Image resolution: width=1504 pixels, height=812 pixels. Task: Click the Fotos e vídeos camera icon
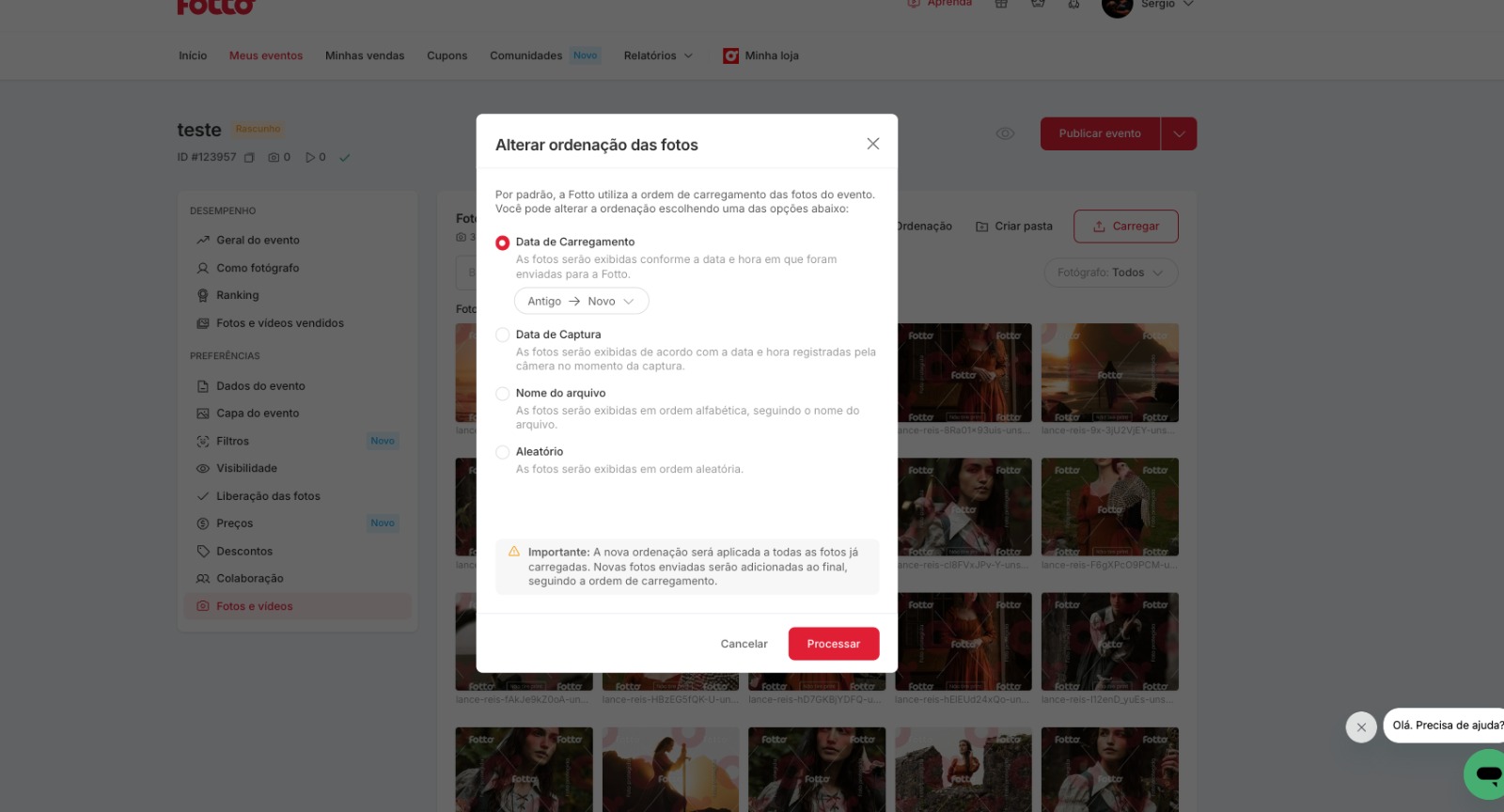(x=203, y=606)
